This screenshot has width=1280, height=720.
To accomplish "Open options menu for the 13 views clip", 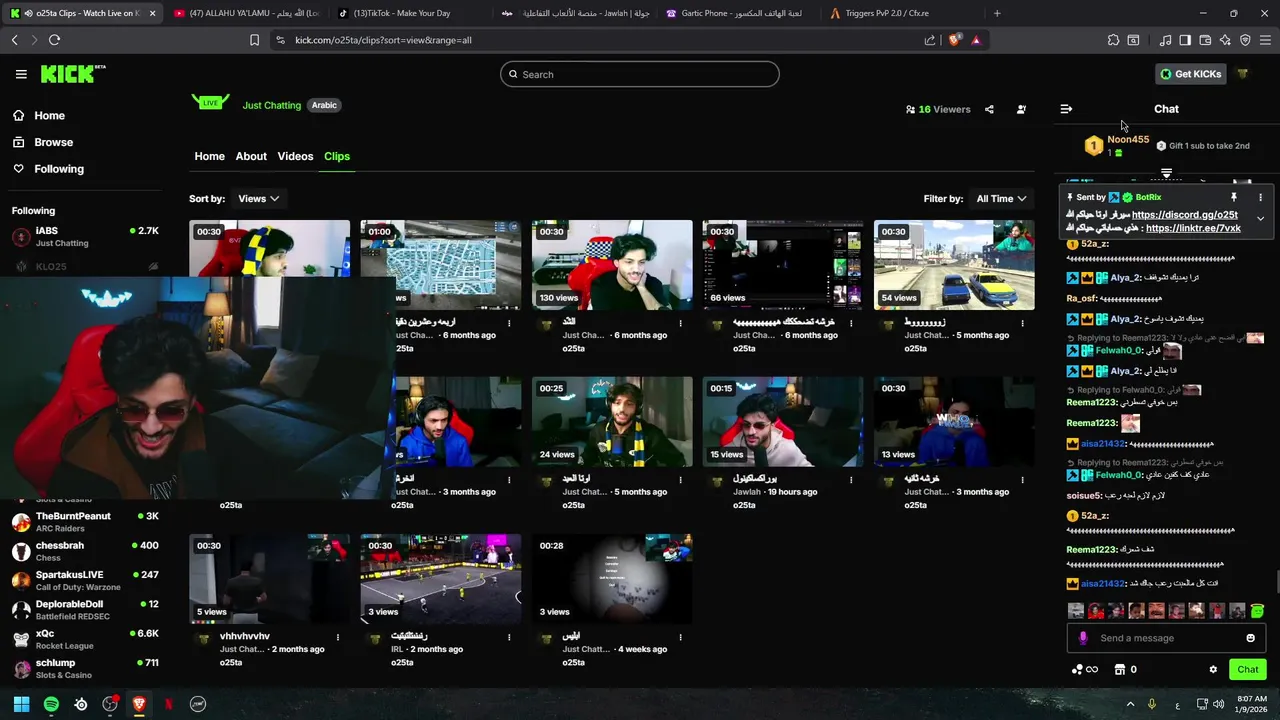I will pos(1022,480).
